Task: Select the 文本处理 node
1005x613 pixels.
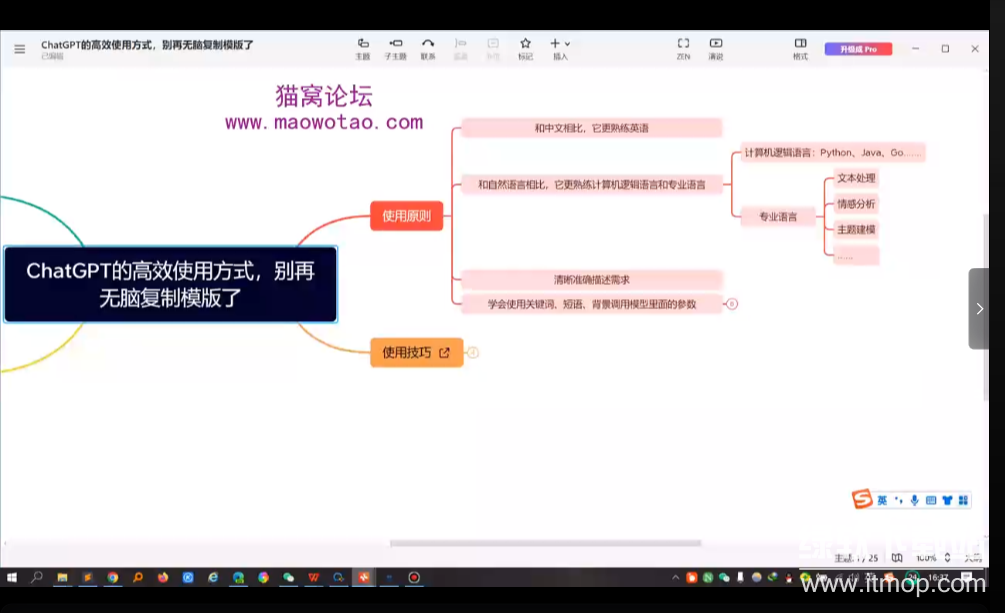Action: click(856, 178)
